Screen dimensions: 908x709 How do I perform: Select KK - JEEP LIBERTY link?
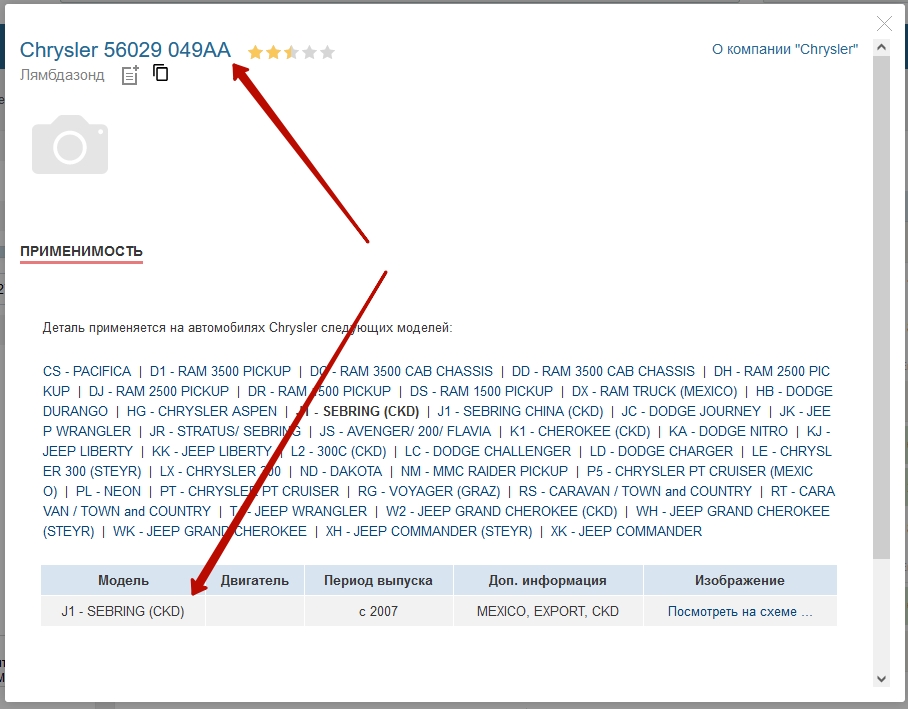click(211, 451)
